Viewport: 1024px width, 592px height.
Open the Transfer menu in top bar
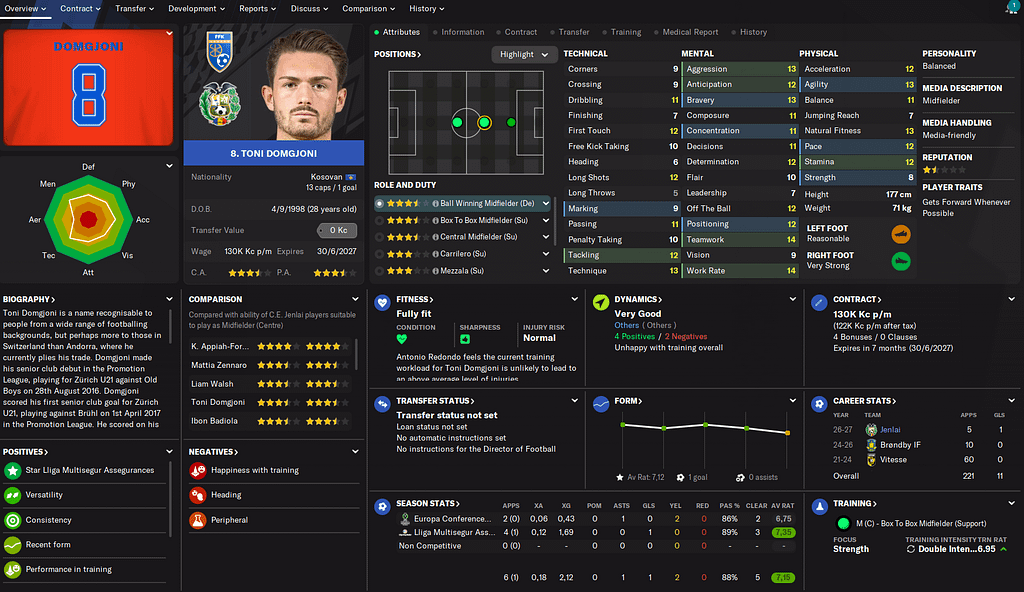[135, 8]
